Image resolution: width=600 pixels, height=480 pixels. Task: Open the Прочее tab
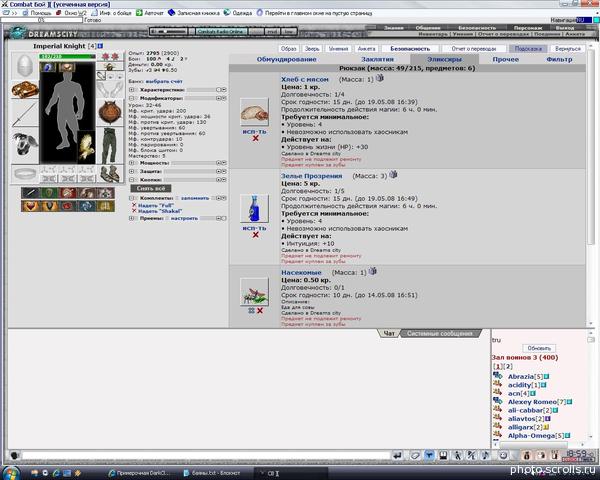point(505,59)
